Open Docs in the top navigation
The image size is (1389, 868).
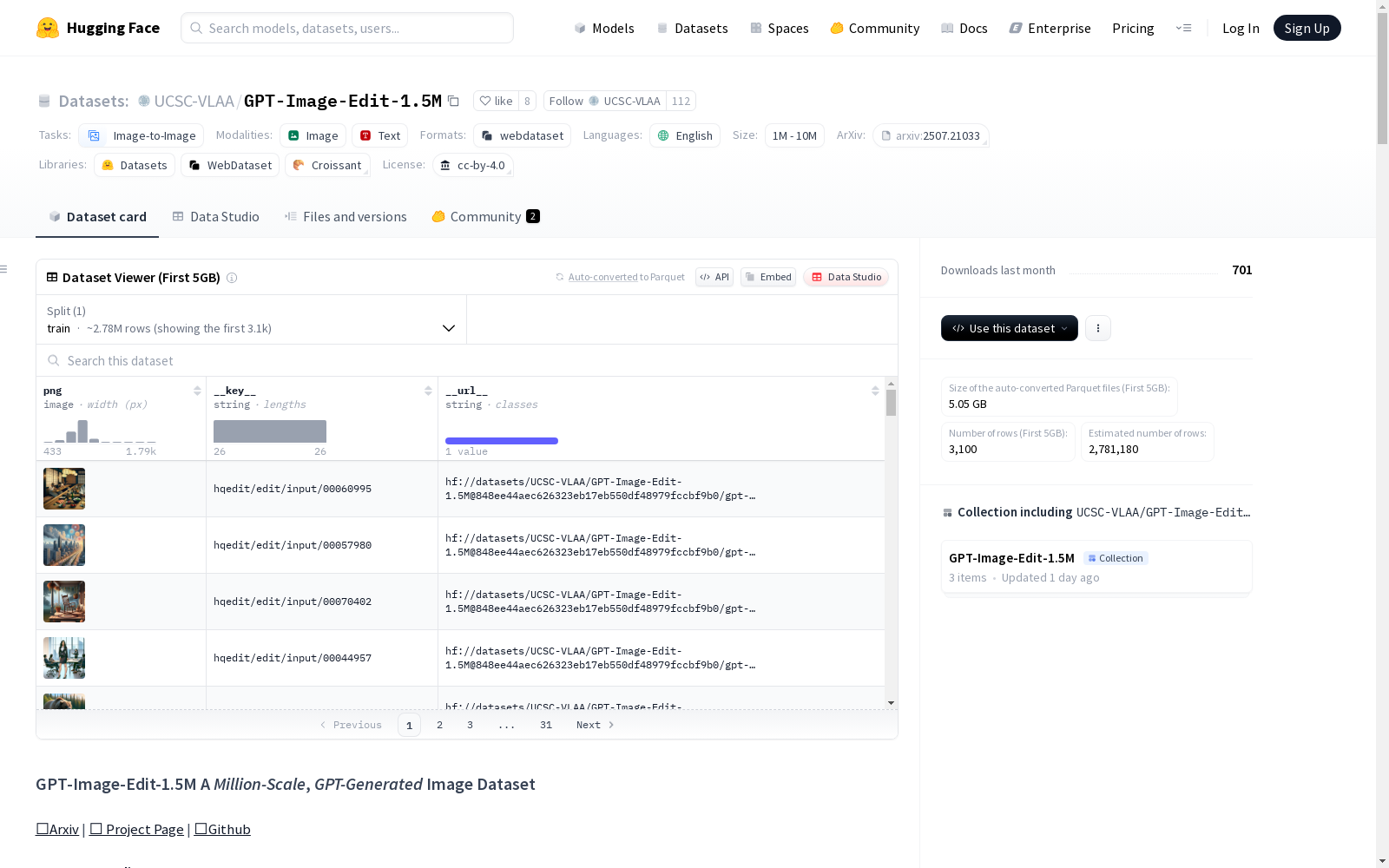[x=964, y=28]
